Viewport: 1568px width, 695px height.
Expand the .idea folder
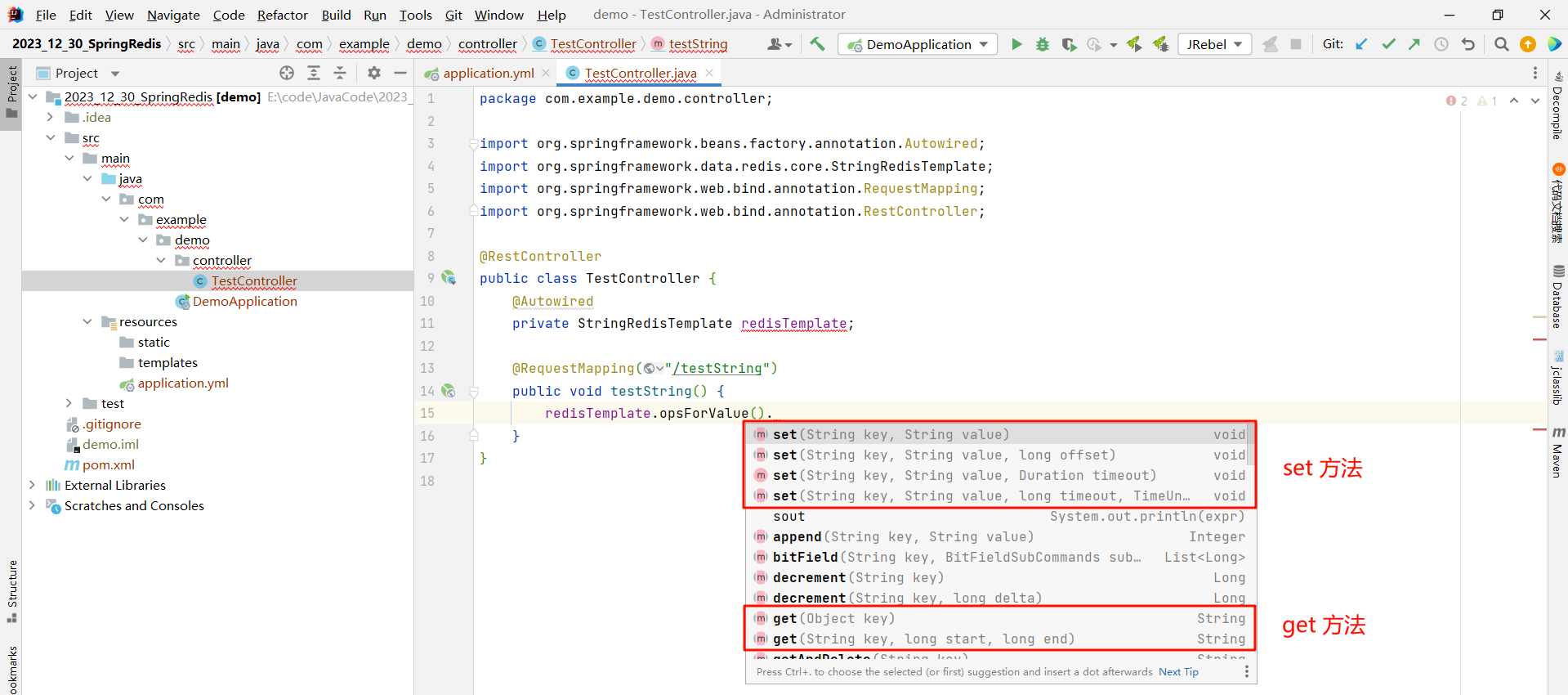[x=51, y=117]
